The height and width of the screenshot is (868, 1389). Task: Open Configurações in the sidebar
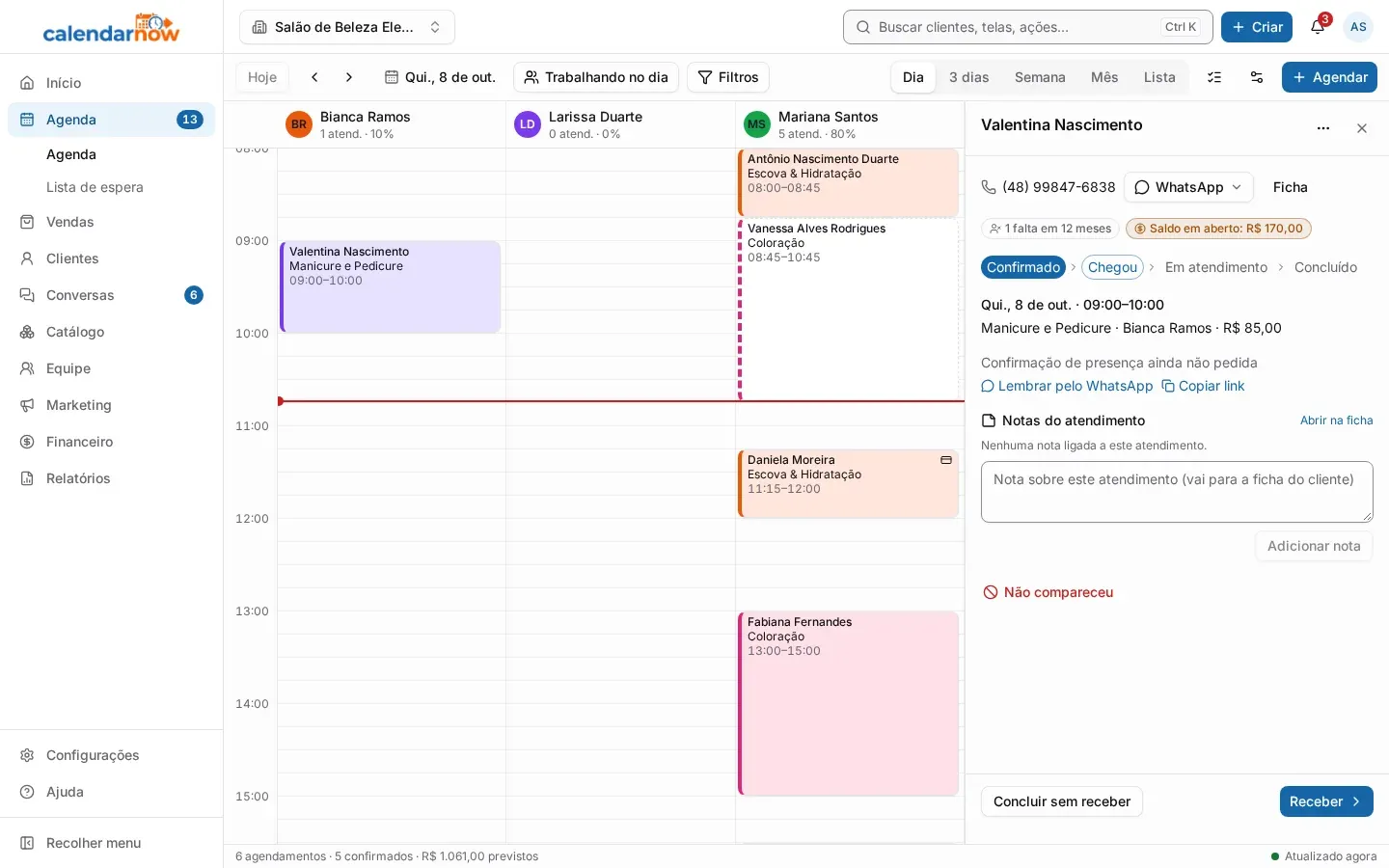pyautogui.click(x=112, y=755)
